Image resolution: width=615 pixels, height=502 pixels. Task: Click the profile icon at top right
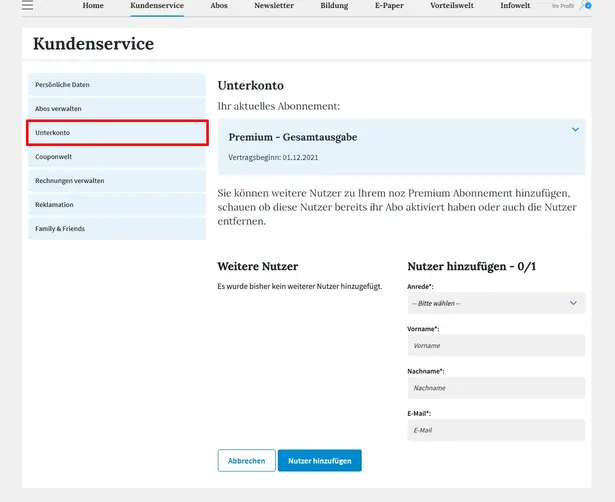click(586, 6)
